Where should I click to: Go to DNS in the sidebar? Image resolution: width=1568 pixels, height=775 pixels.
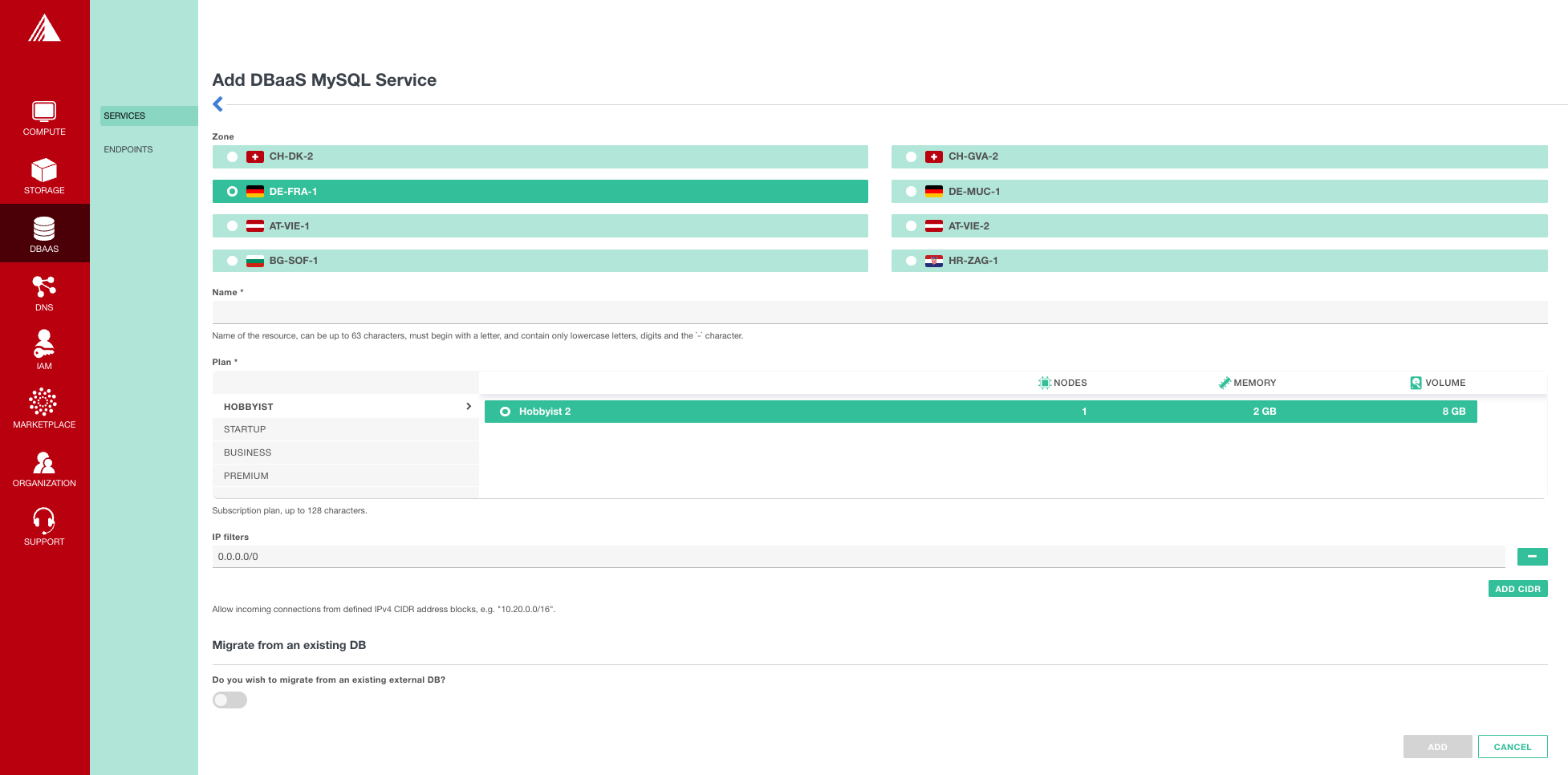tap(44, 293)
